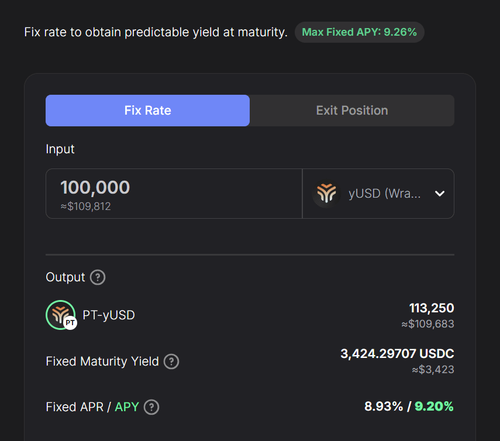Click the PT-yUSD token icon
500x441 pixels.
(61, 315)
